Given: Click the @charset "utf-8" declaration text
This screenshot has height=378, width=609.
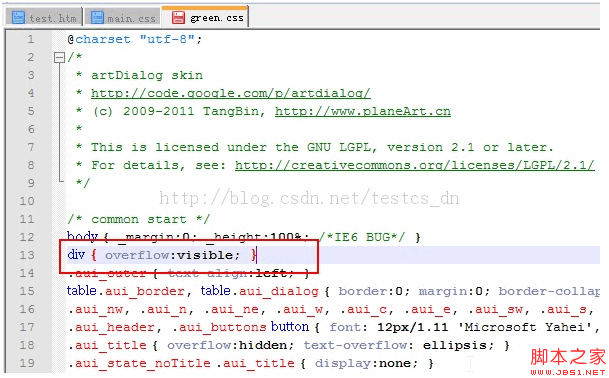Looking at the screenshot, I should [x=134, y=39].
